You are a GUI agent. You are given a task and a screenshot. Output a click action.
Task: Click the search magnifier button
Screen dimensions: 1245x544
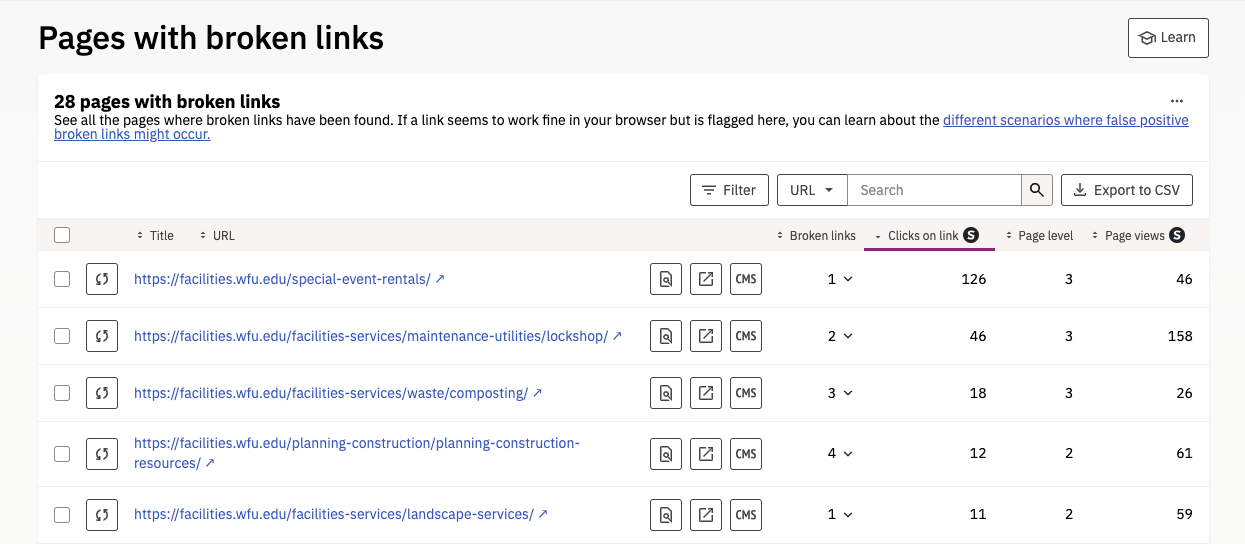(1037, 190)
